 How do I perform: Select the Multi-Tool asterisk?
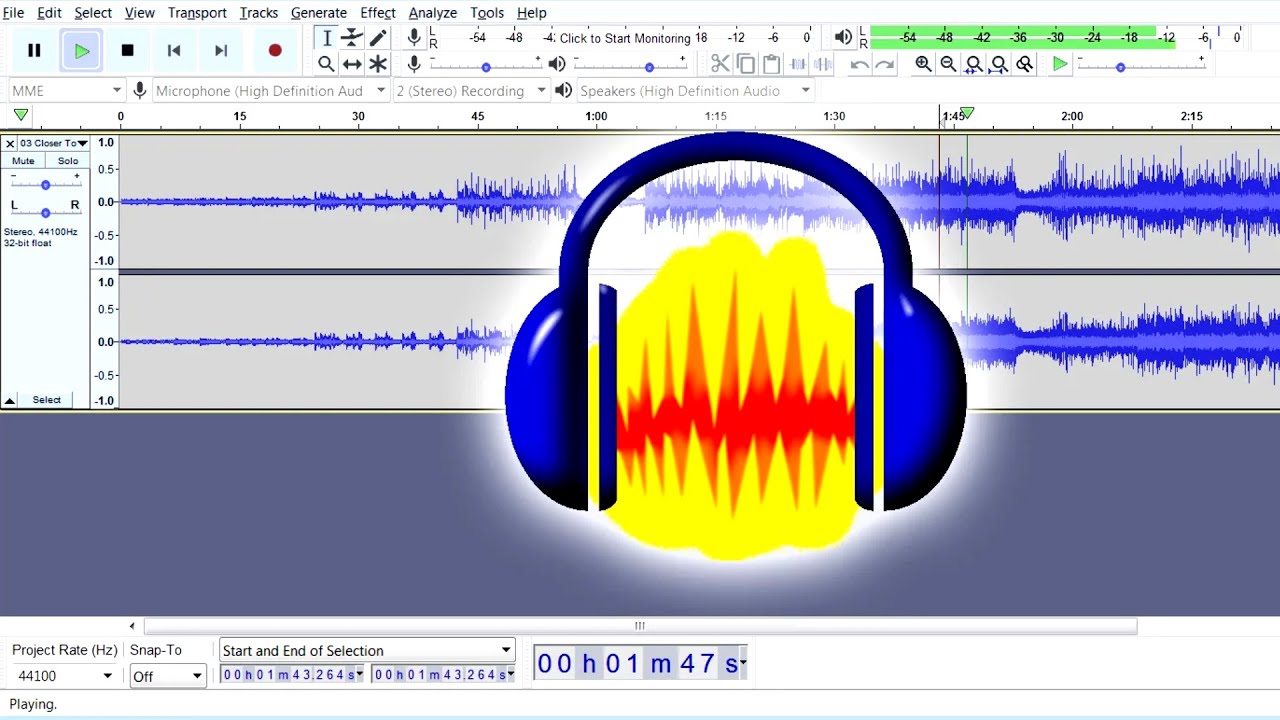(x=378, y=64)
